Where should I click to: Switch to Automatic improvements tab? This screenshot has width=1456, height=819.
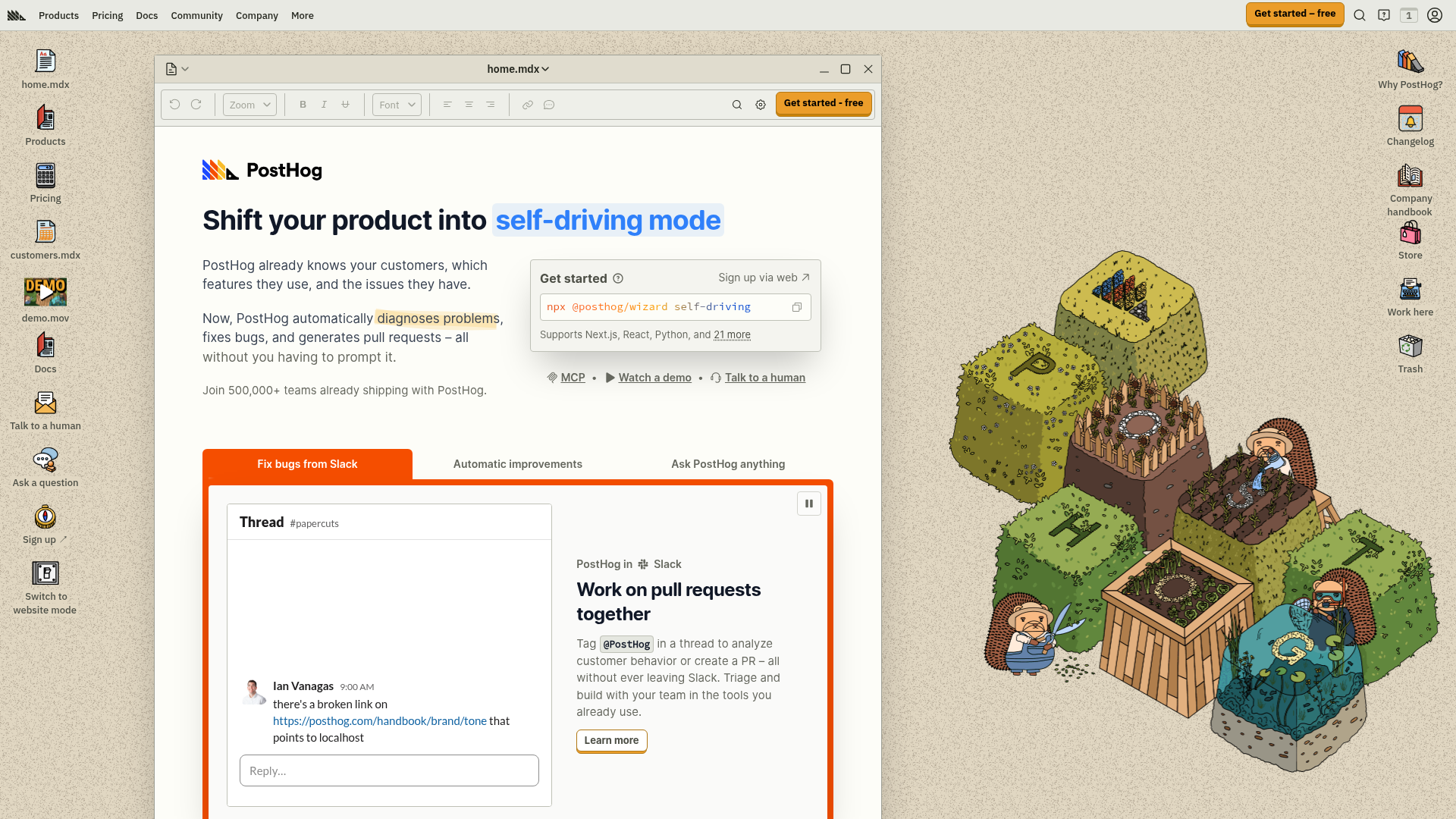click(518, 464)
